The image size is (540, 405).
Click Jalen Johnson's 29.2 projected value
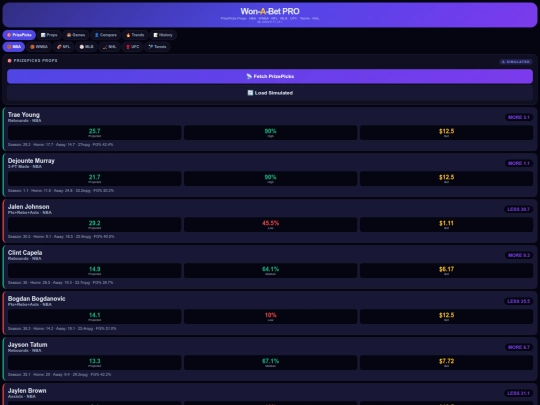[95, 223]
